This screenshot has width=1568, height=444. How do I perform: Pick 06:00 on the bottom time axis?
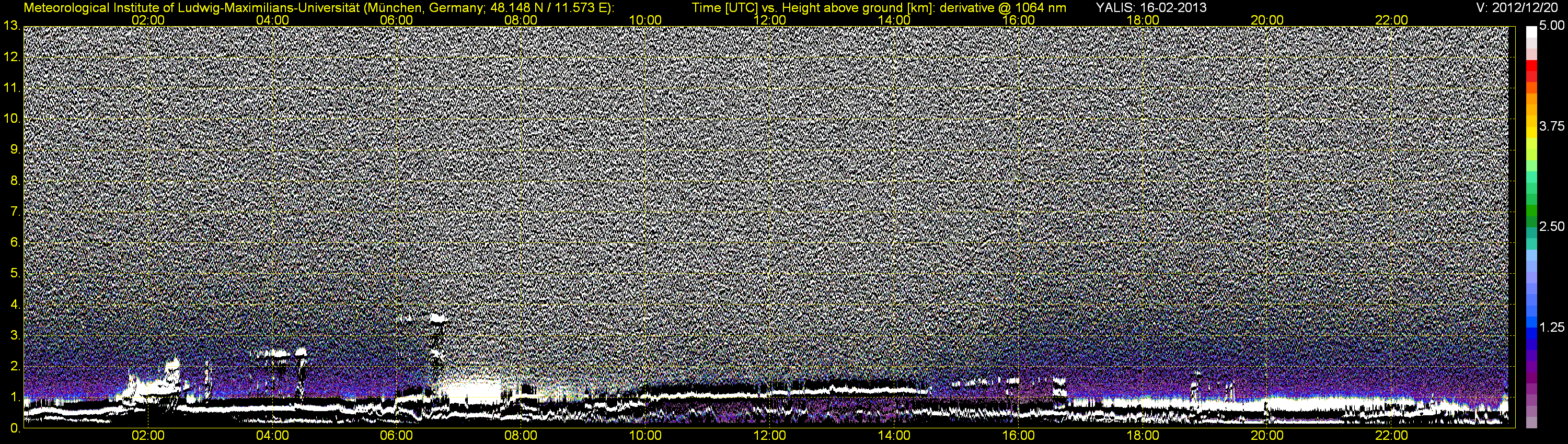396,436
